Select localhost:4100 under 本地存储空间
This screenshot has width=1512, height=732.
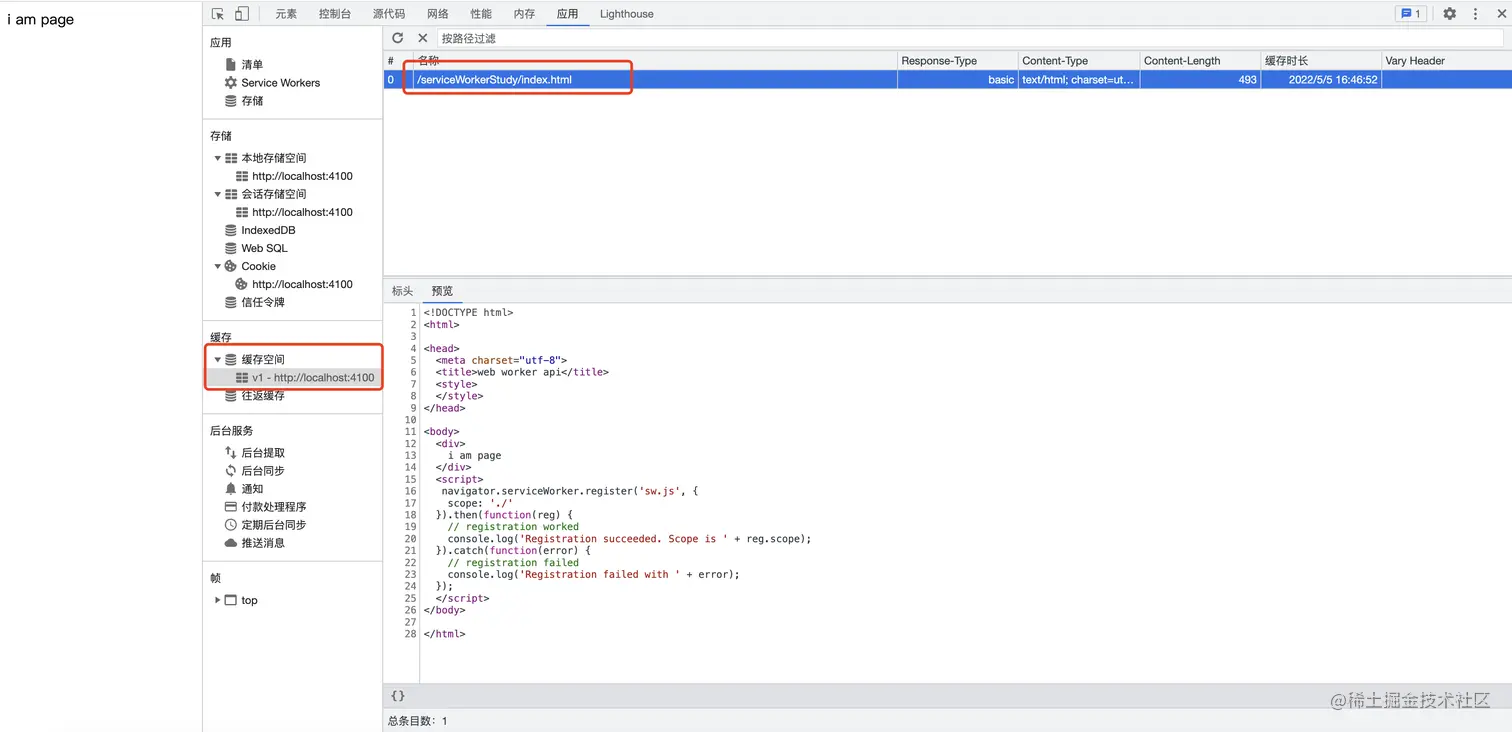(302, 176)
